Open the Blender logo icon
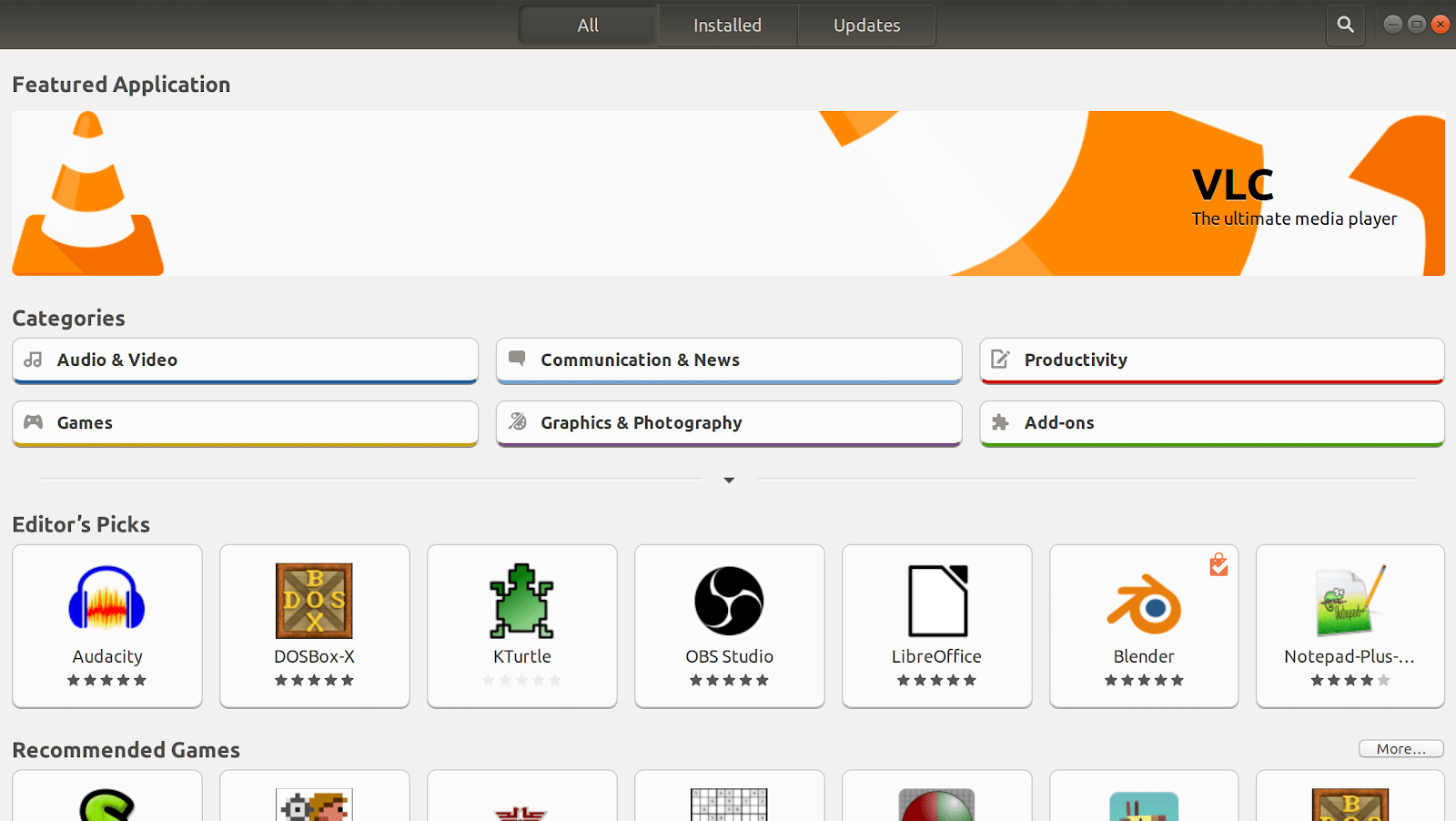 coord(1144,603)
